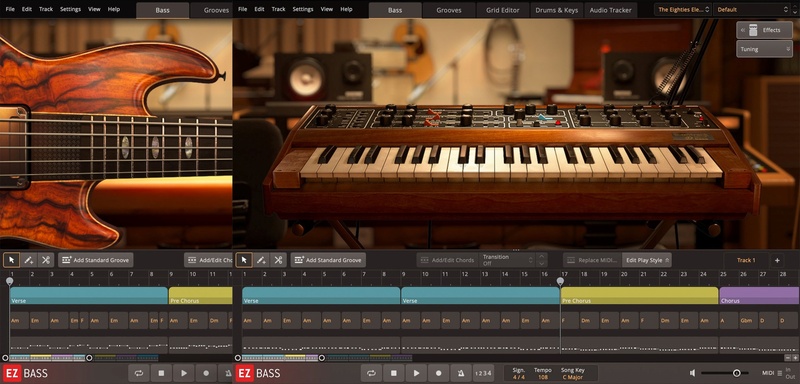The height and width of the screenshot is (384, 800).
Task: Click the record button in the left window
Action: tap(206, 373)
